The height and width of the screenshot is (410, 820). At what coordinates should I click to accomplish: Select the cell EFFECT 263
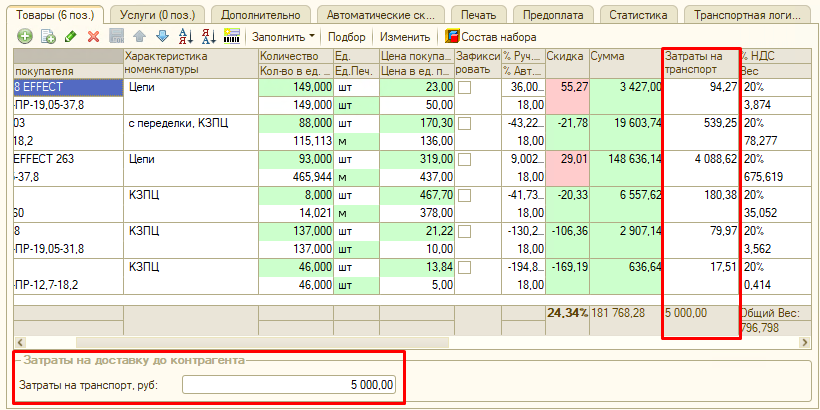[x=67, y=159]
